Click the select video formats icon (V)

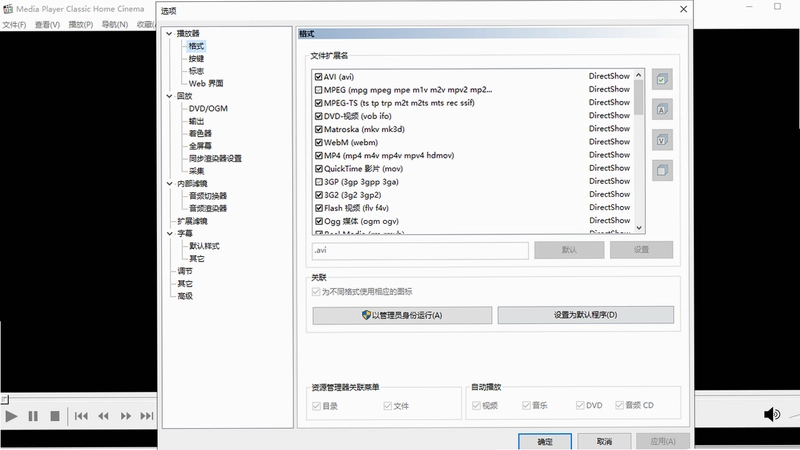point(662,140)
